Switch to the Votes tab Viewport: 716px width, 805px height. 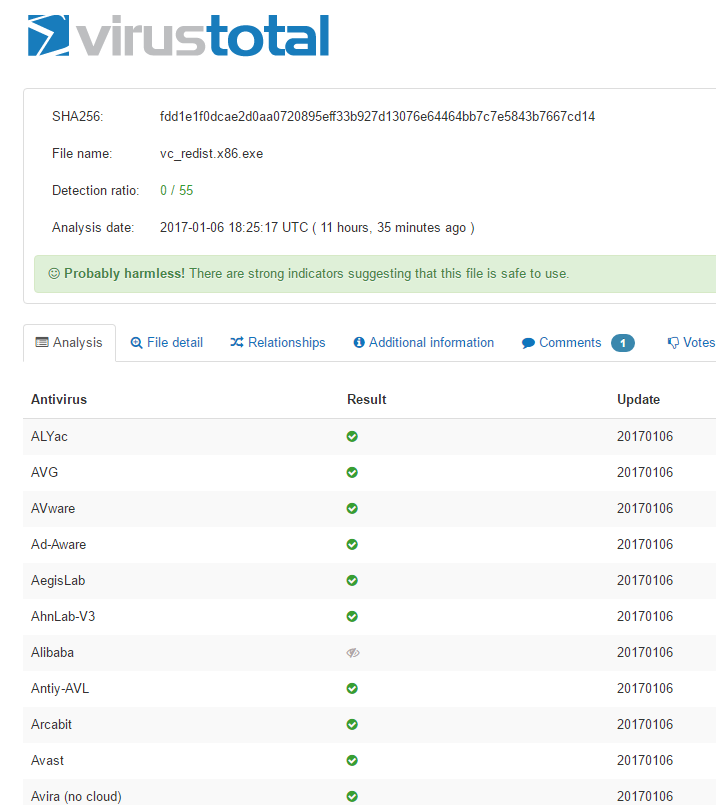pos(691,343)
